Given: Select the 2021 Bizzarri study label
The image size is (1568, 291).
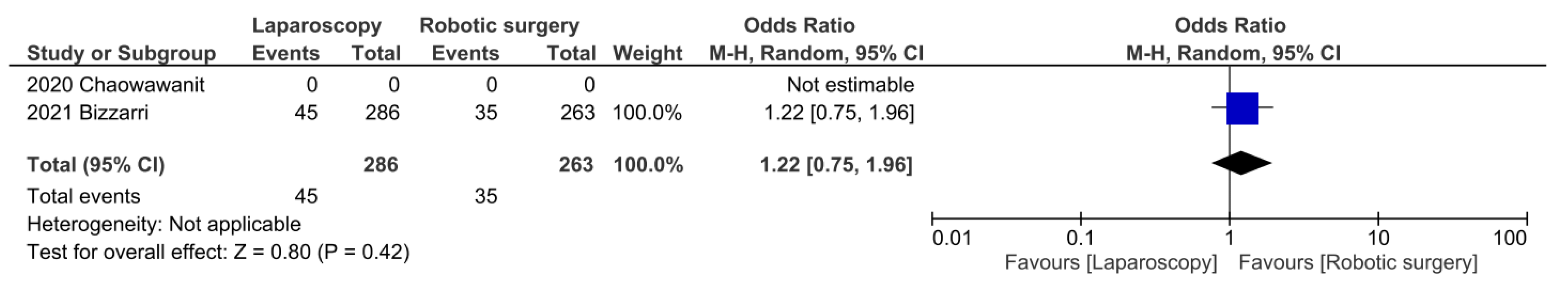Looking at the screenshot, I should (x=88, y=112).
